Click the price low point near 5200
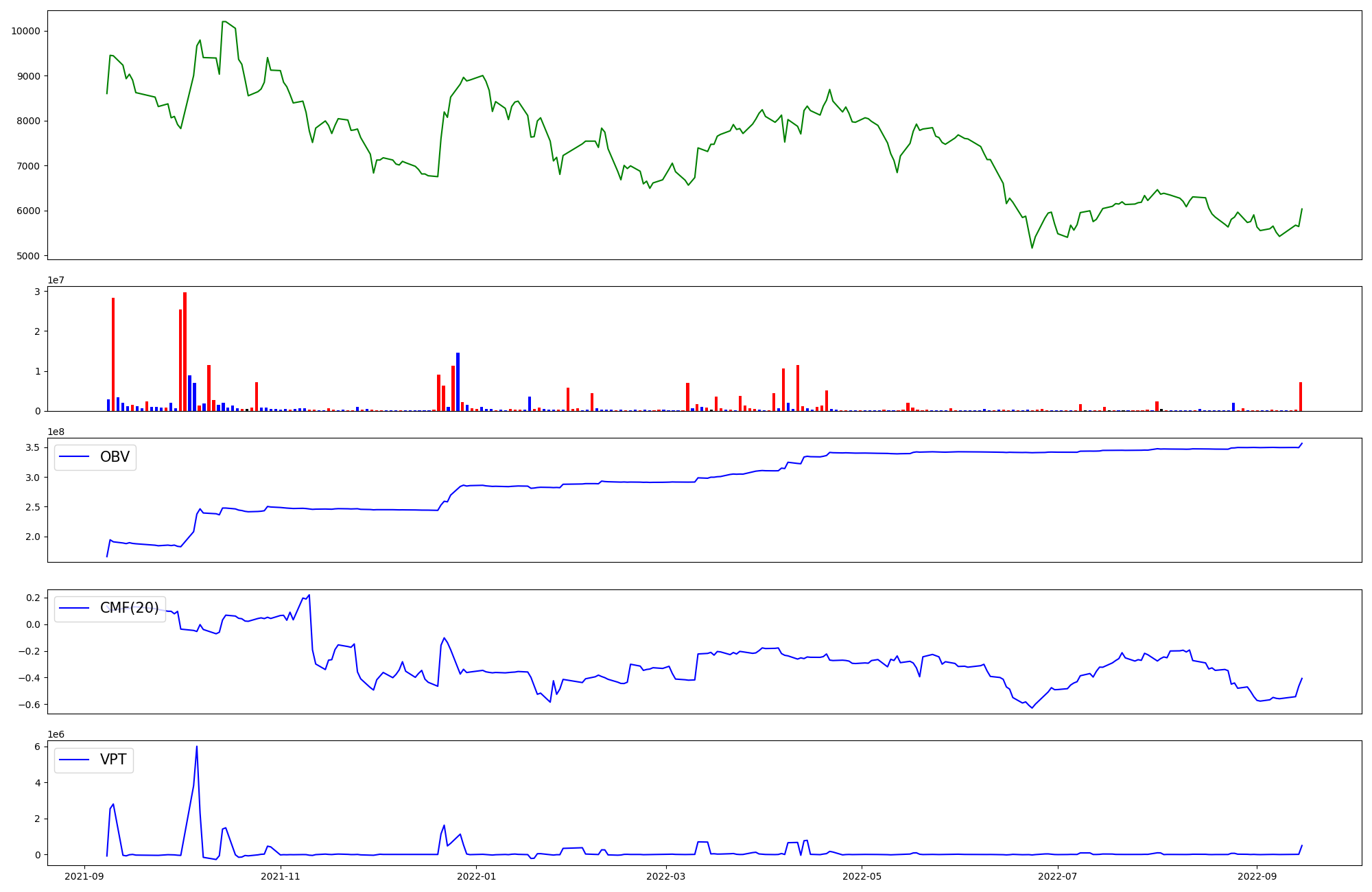1372x892 pixels. point(1032,247)
